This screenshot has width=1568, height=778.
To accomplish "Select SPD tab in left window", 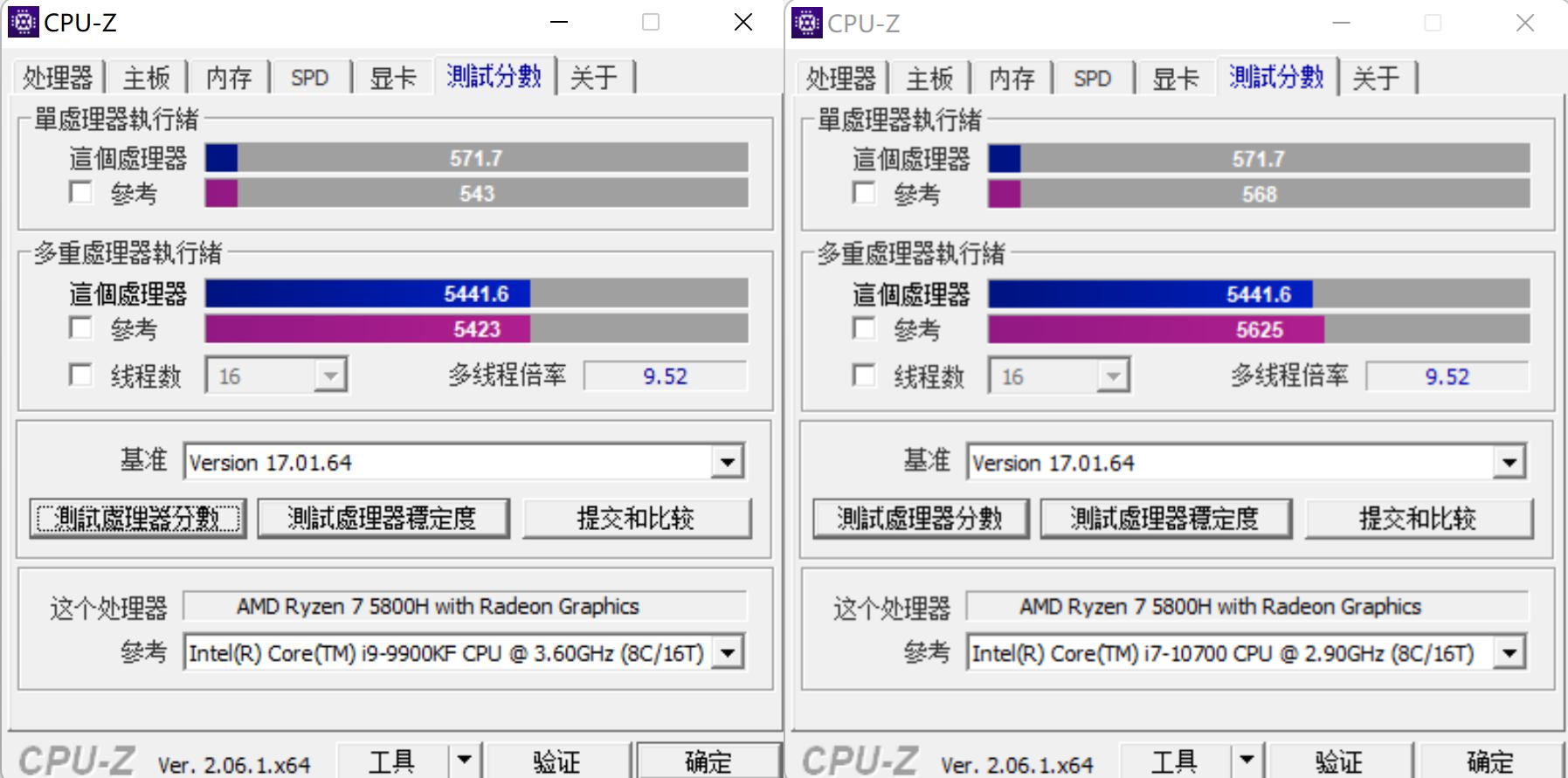I will click(310, 77).
